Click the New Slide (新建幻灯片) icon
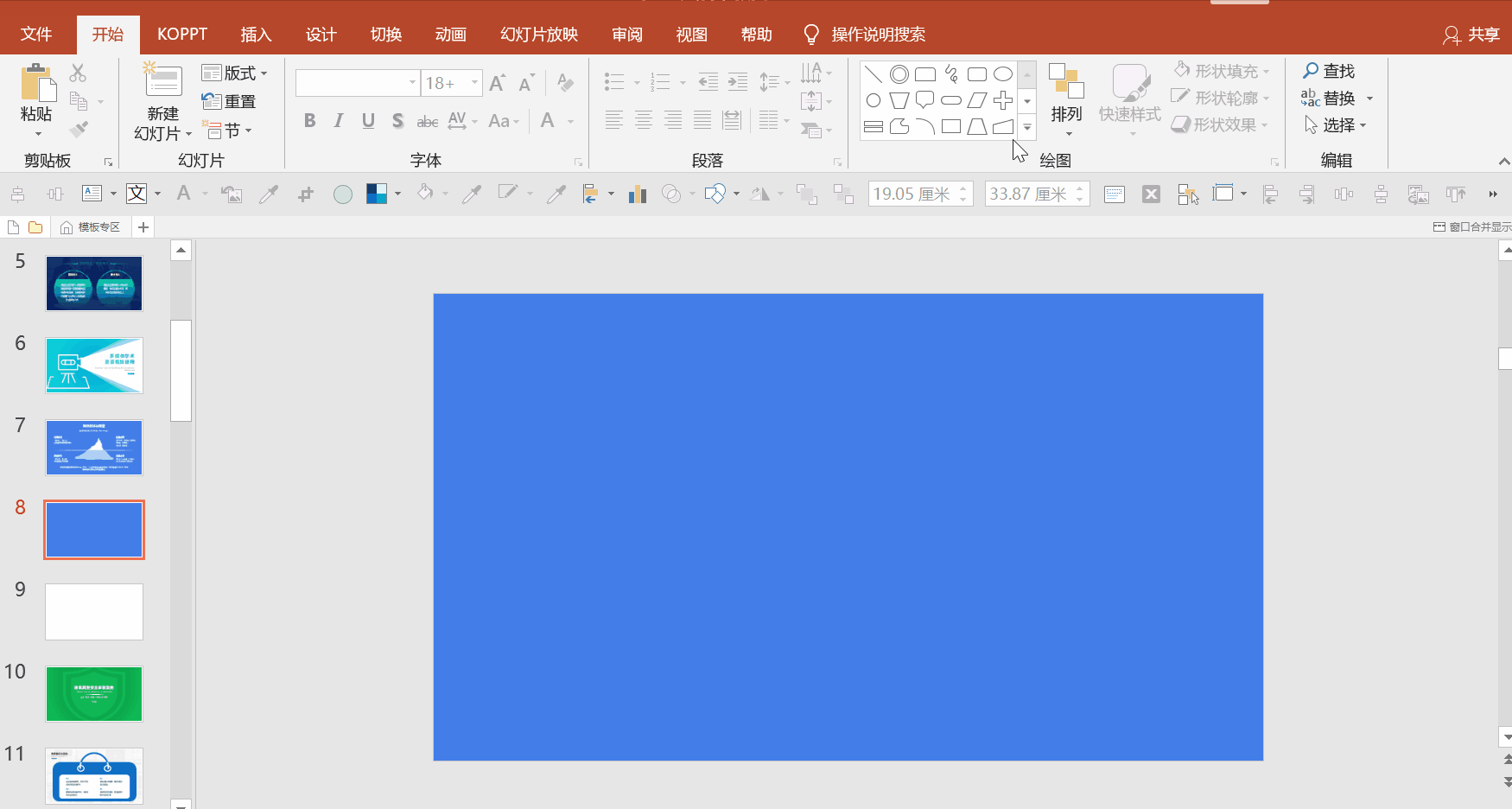Screen dimensions: 1512x809 162,81
